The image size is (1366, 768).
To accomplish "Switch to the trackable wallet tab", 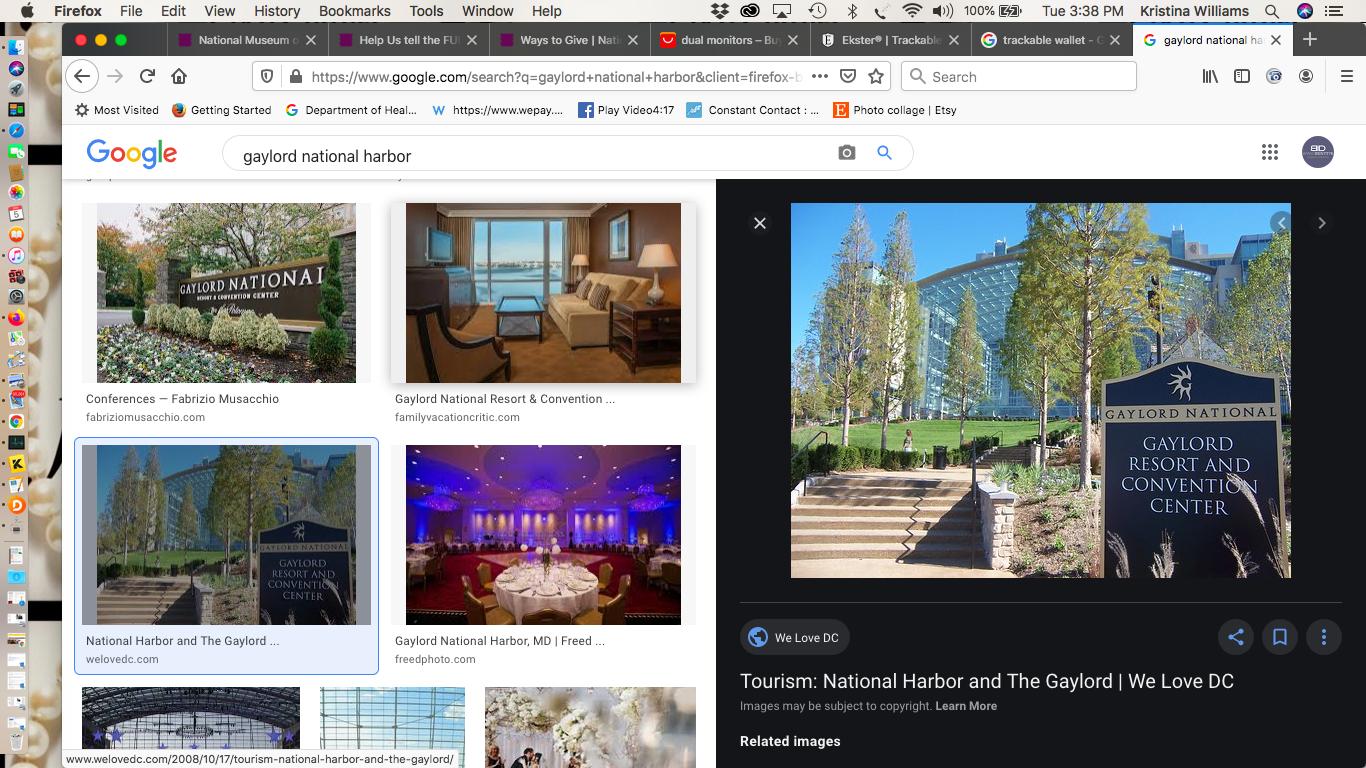I will click(1051, 40).
